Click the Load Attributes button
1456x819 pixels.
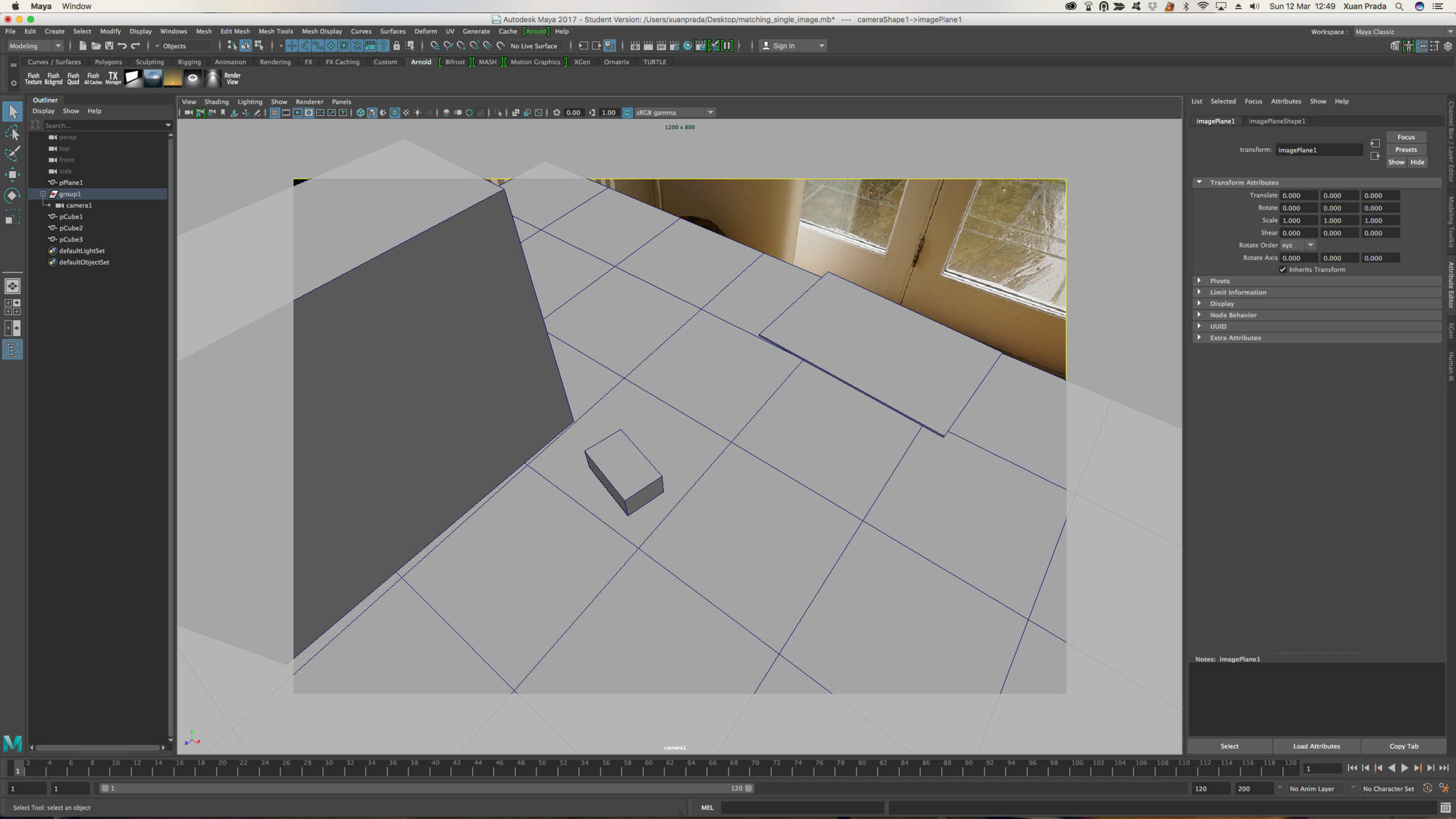point(1316,746)
